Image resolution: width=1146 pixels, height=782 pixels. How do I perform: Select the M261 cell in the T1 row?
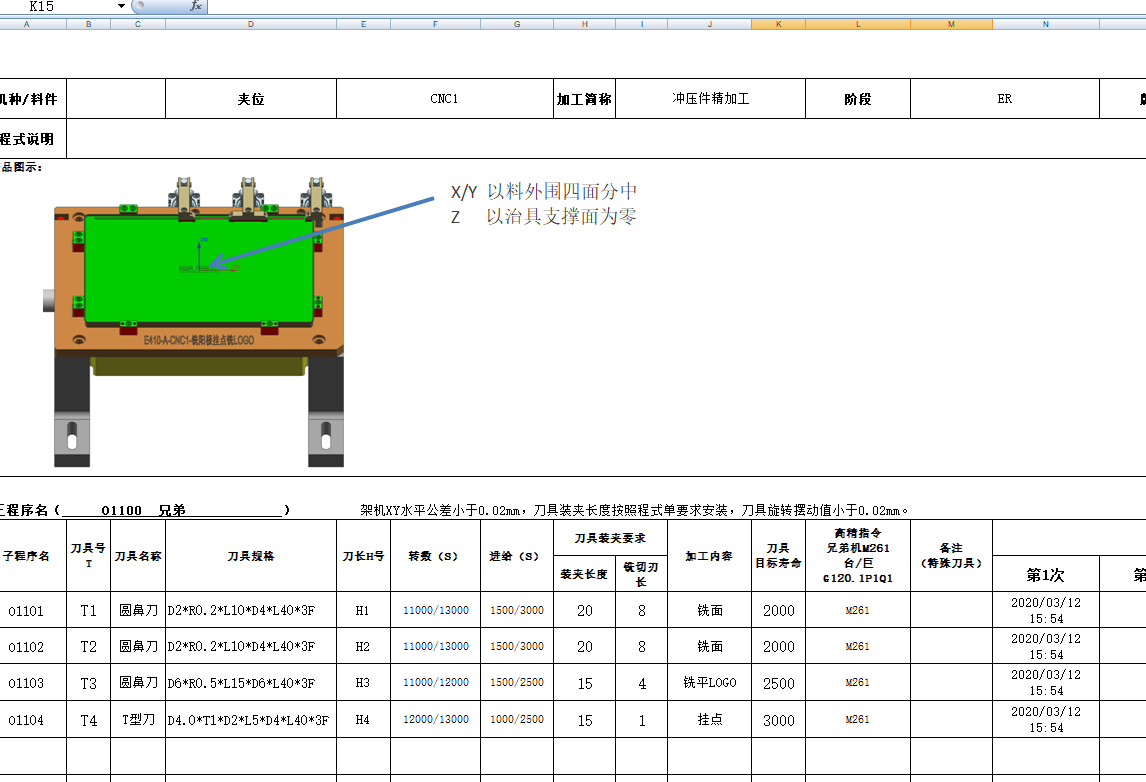pyautogui.click(x=856, y=609)
